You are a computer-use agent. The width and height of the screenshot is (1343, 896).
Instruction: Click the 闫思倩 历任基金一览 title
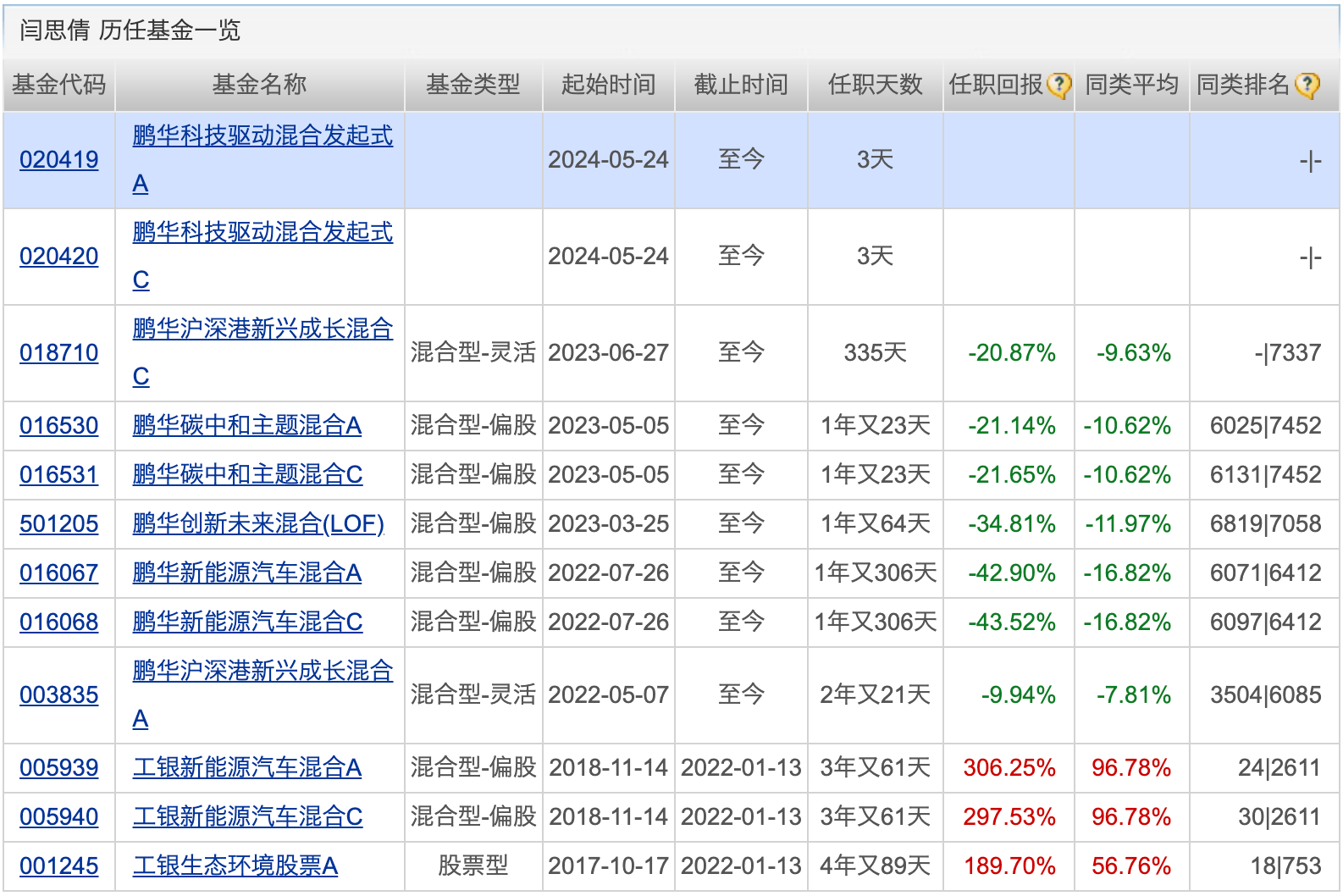[130, 30]
